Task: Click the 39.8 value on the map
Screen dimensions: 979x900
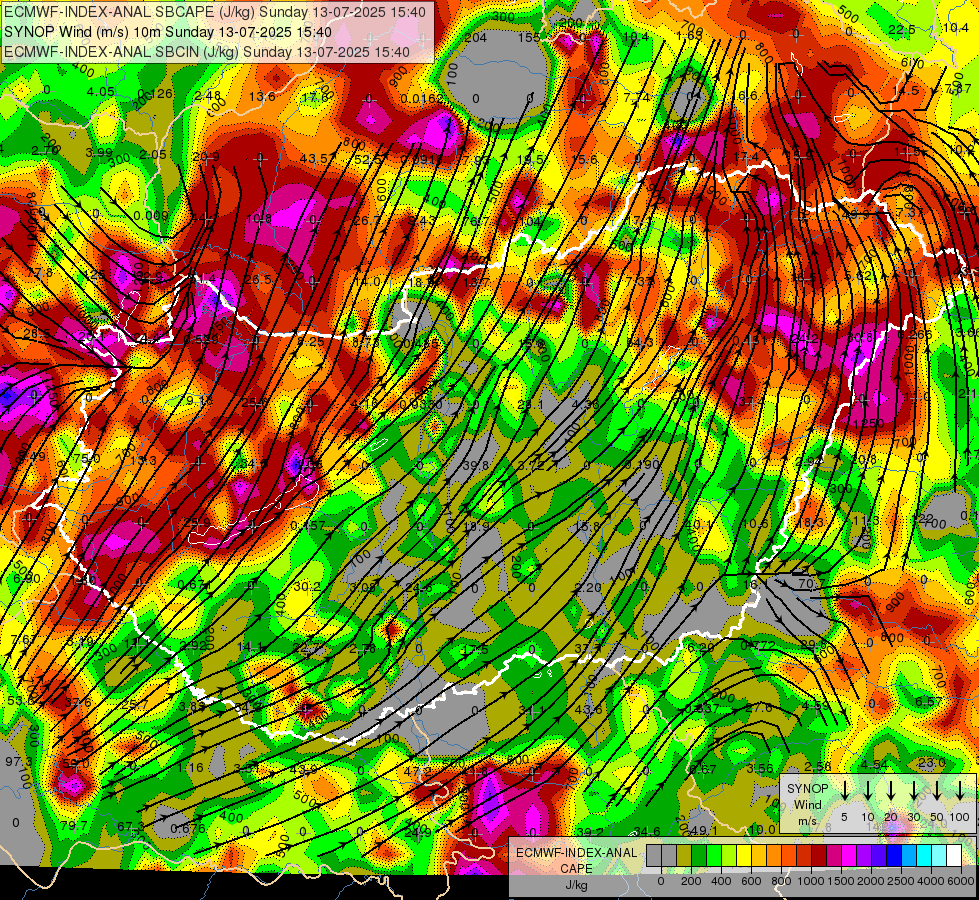Action: point(476,465)
